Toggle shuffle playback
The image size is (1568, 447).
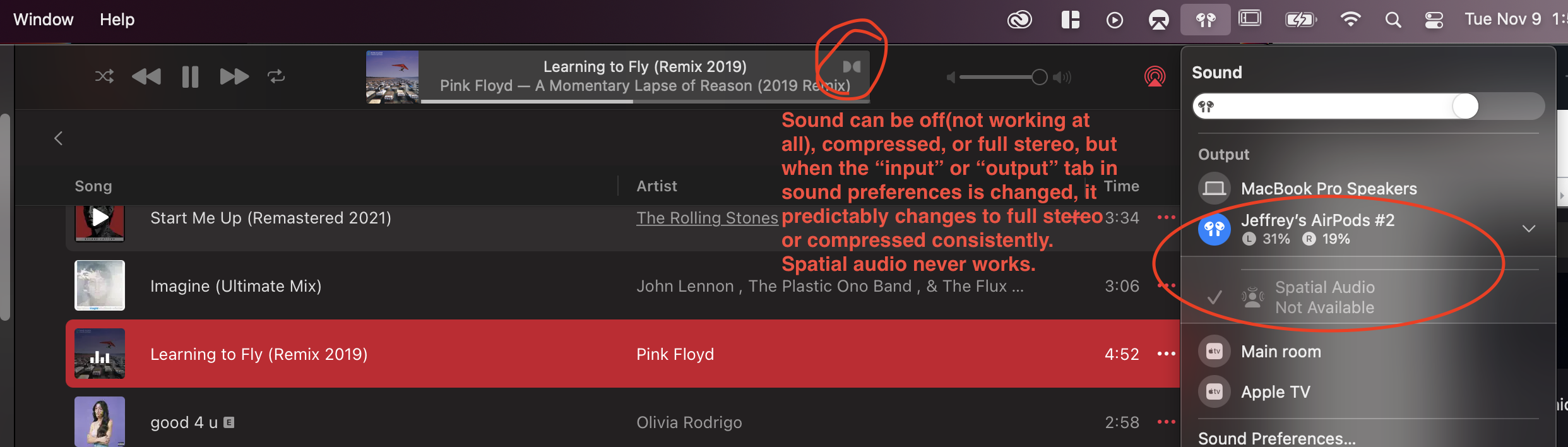(104, 77)
